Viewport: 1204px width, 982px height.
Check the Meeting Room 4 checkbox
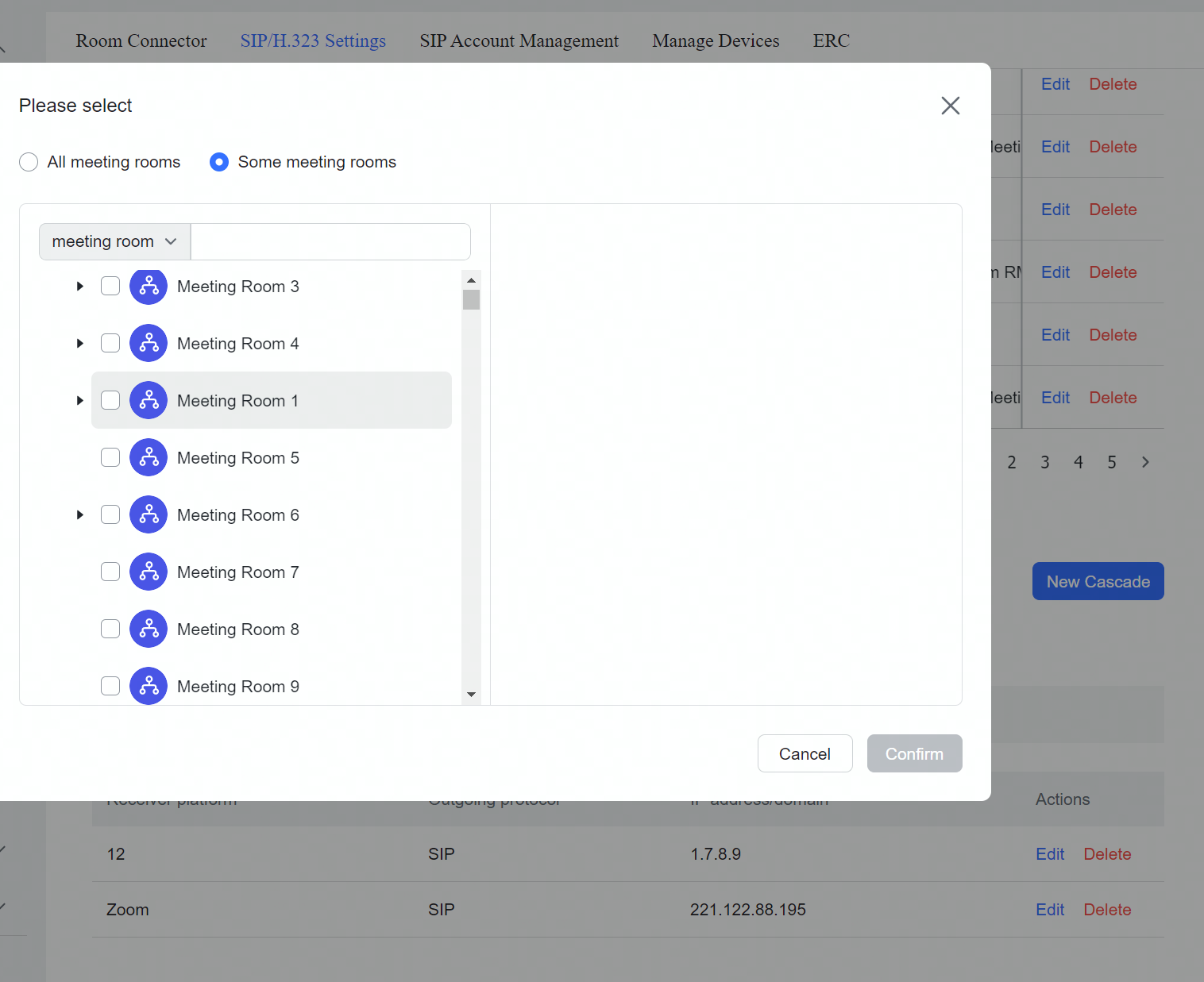point(110,343)
